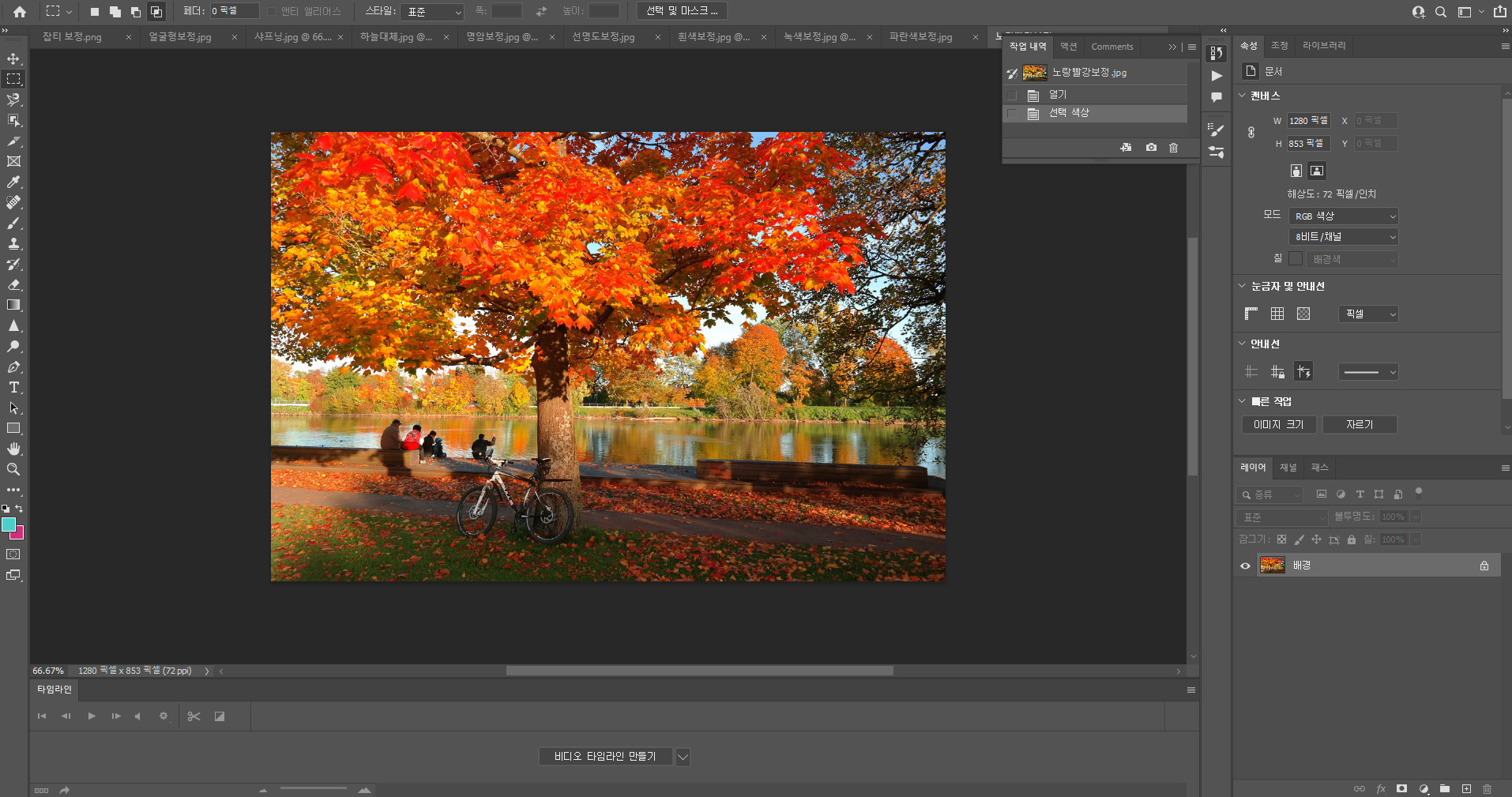Click the foreground cyan color swatch
Image resolution: width=1512 pixels, height=797 pixels.
(x=9, y=524)
